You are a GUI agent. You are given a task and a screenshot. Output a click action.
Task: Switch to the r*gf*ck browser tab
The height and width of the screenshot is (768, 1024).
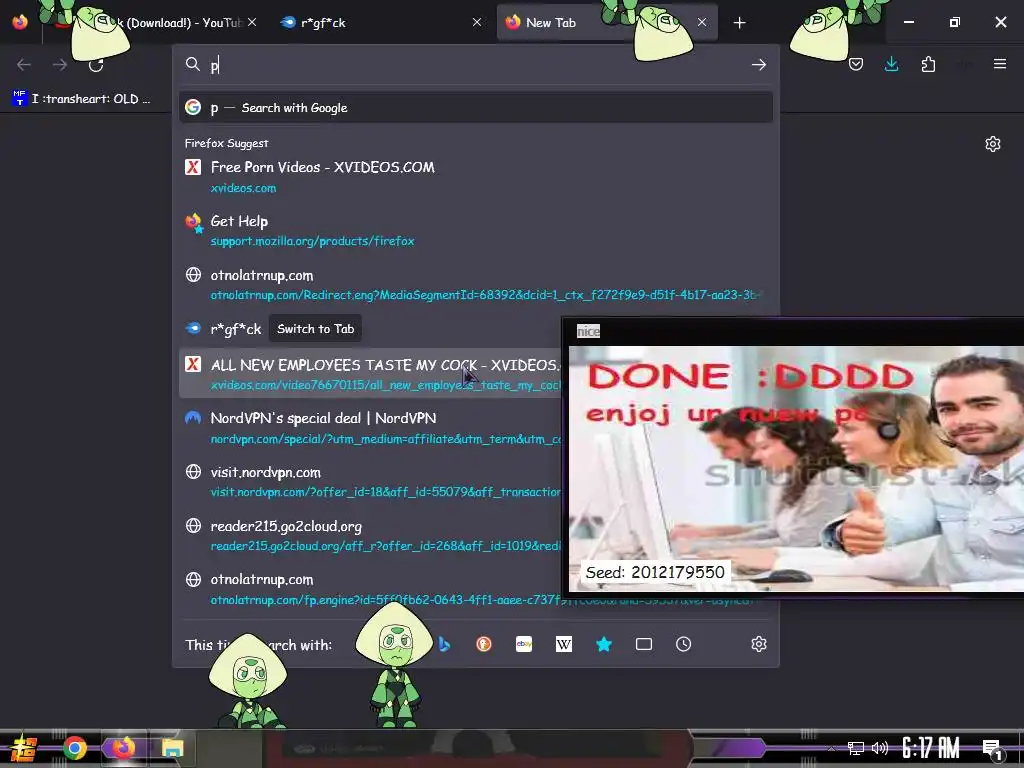(x=382, y=23)
